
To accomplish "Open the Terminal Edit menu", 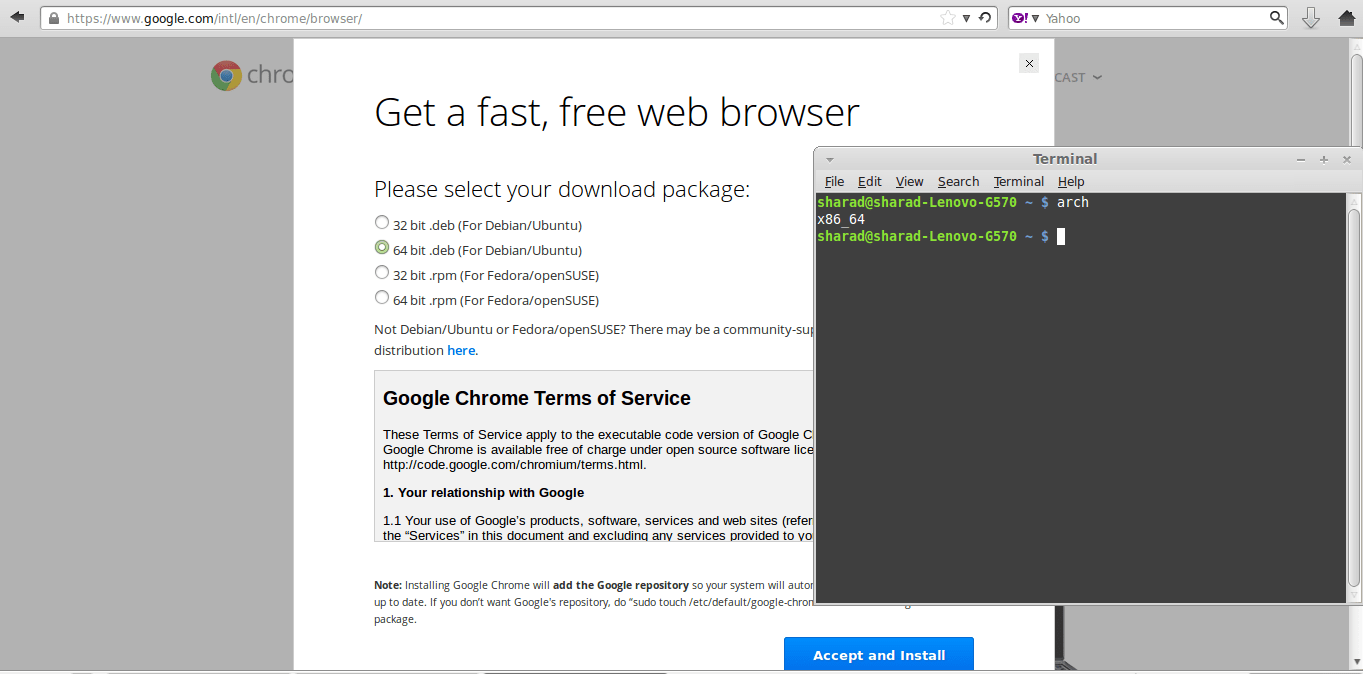I will 870,181.
